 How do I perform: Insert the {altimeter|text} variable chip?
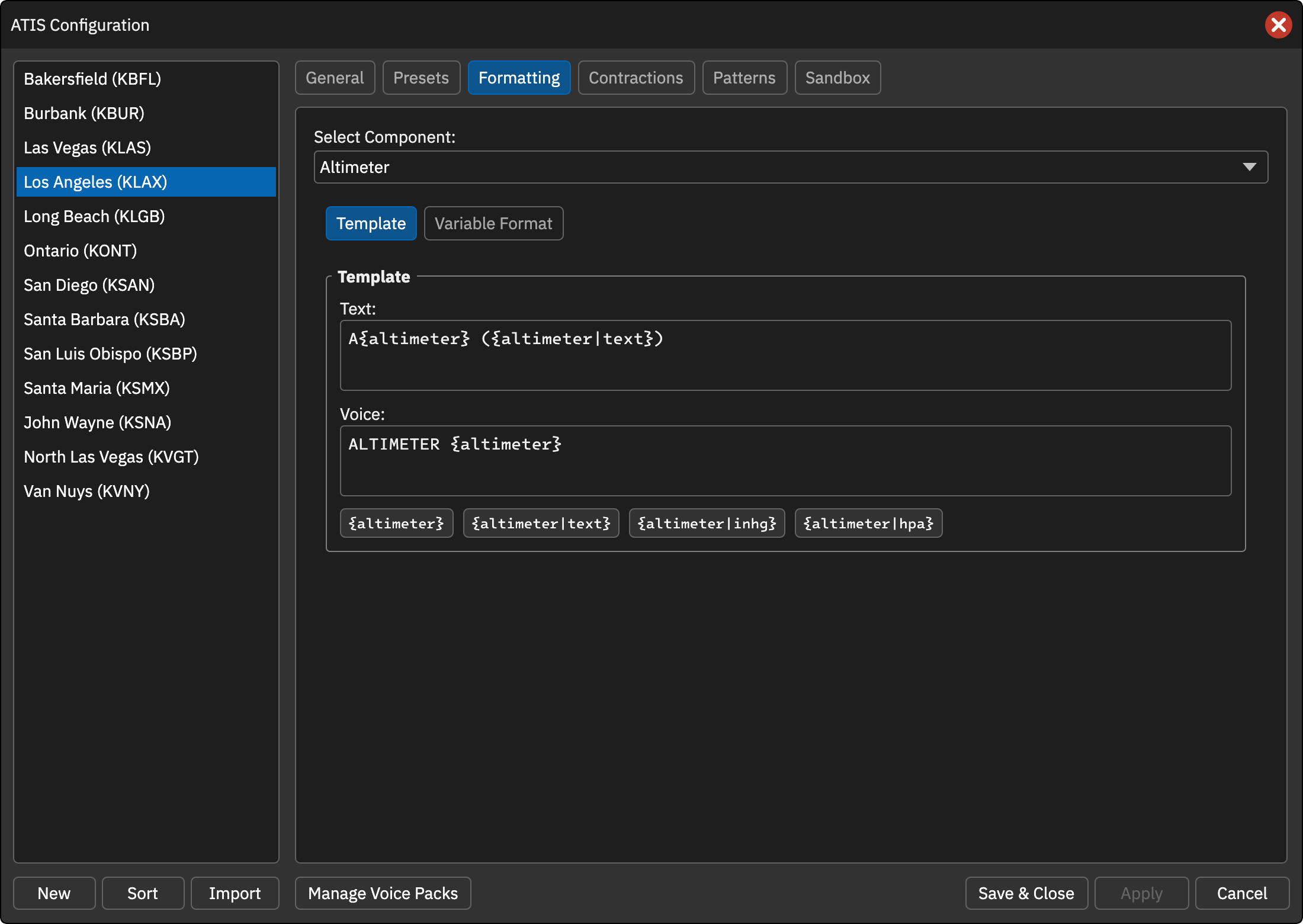(x=541, y=523)
